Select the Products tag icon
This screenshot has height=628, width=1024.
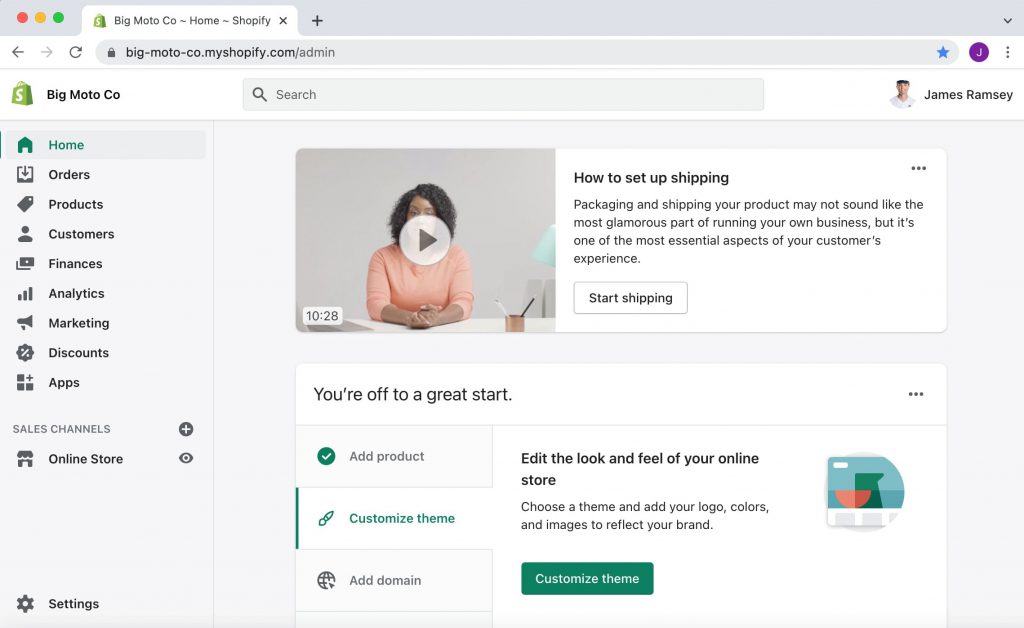(x=25, y=204)
